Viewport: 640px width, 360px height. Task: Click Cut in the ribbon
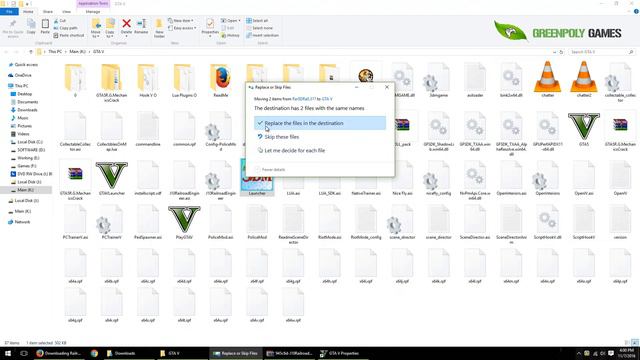pos(60,20)
